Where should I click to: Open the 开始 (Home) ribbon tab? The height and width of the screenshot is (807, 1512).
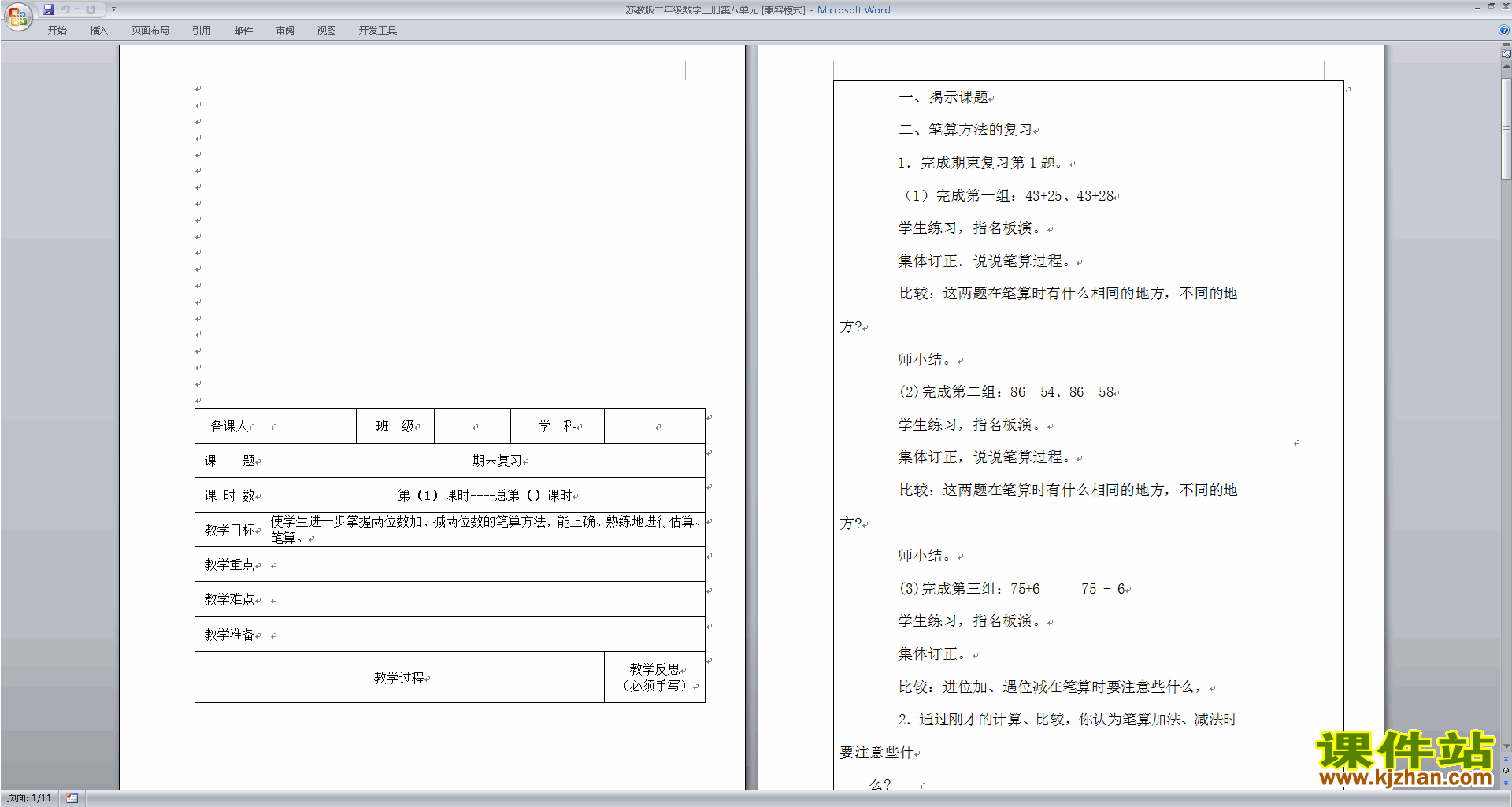pos(57,30)
